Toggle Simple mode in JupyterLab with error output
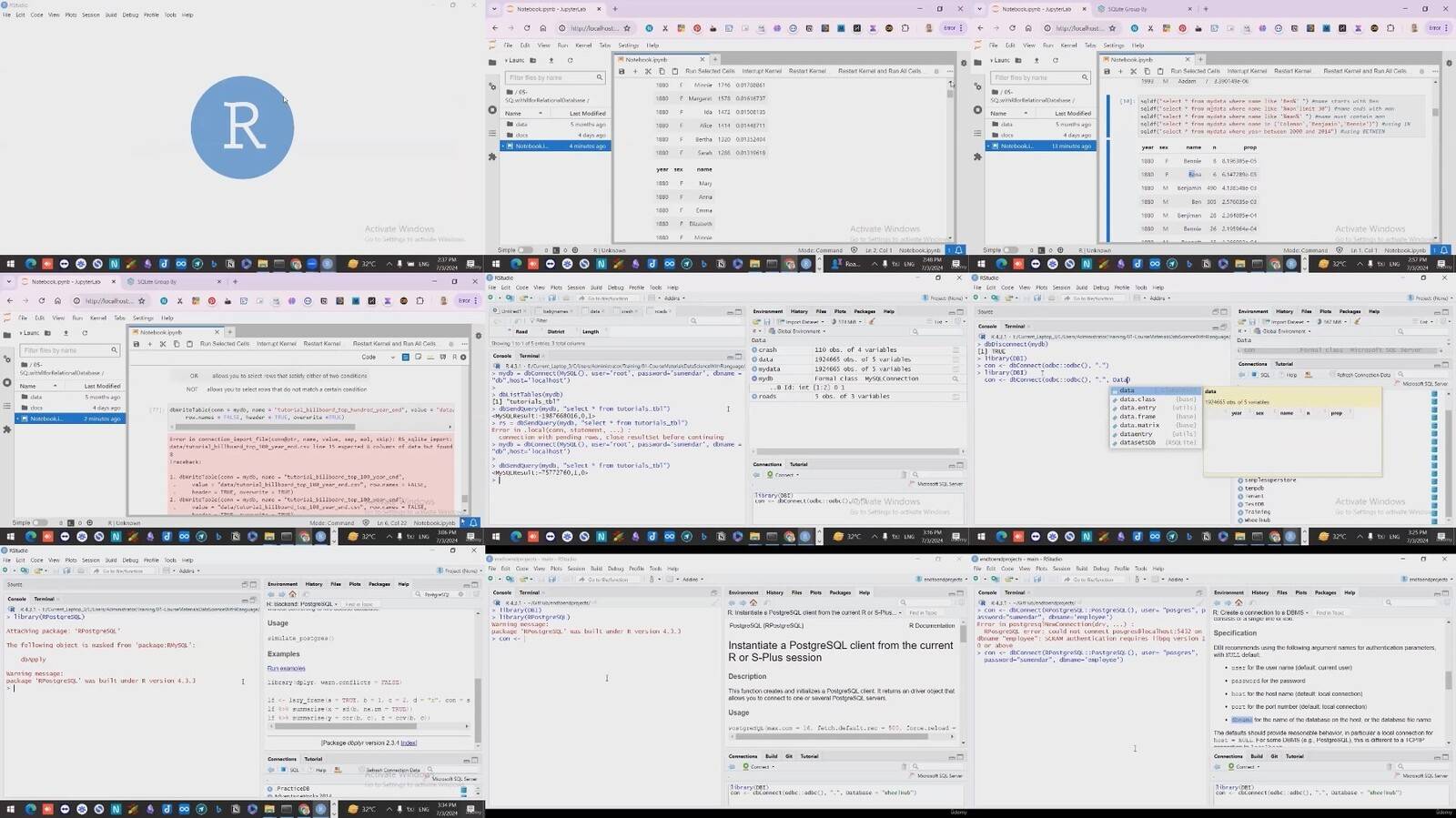 pos(40,523)
